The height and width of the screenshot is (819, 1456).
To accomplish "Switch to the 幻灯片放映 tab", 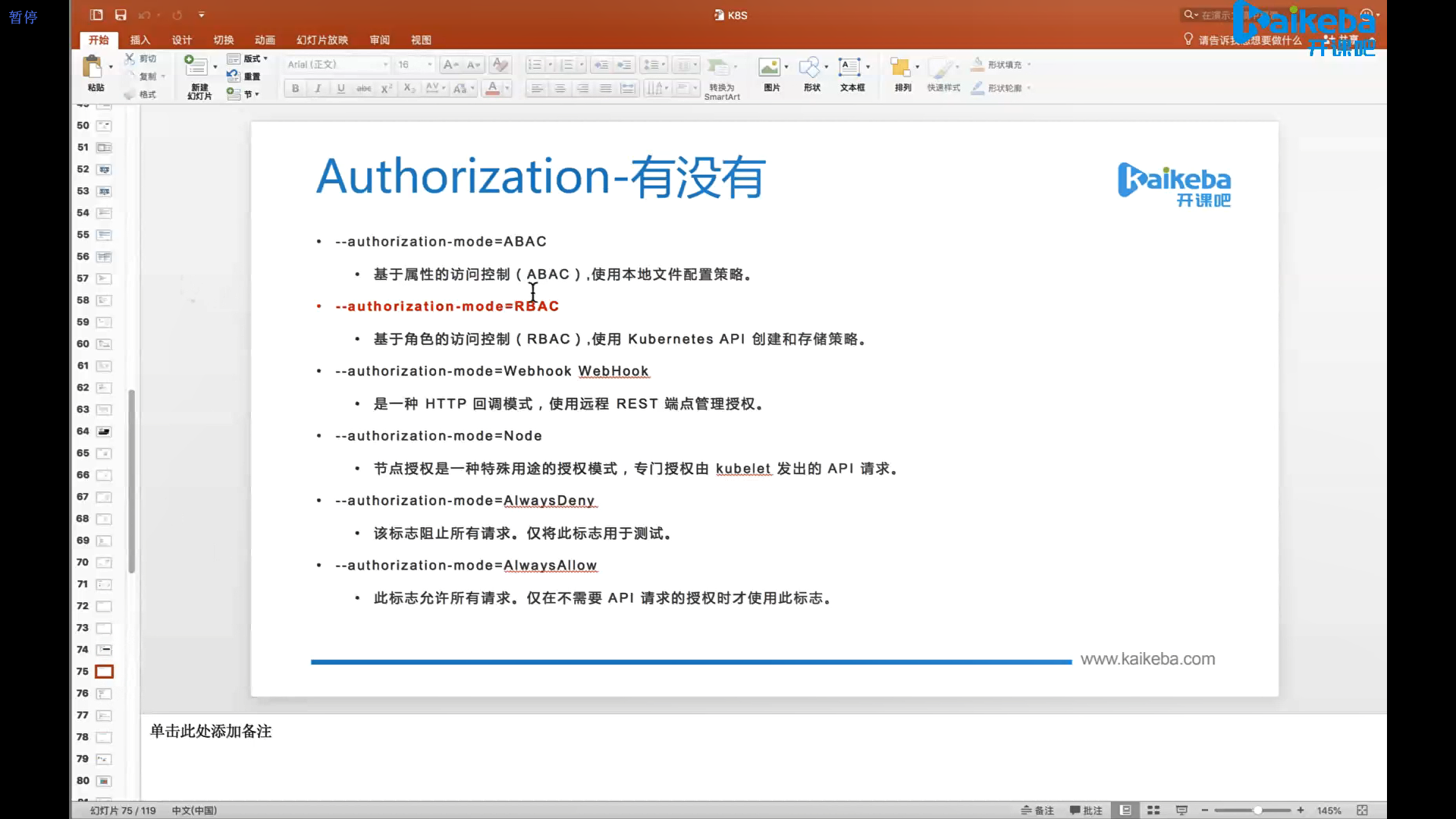I will point(322,39).
